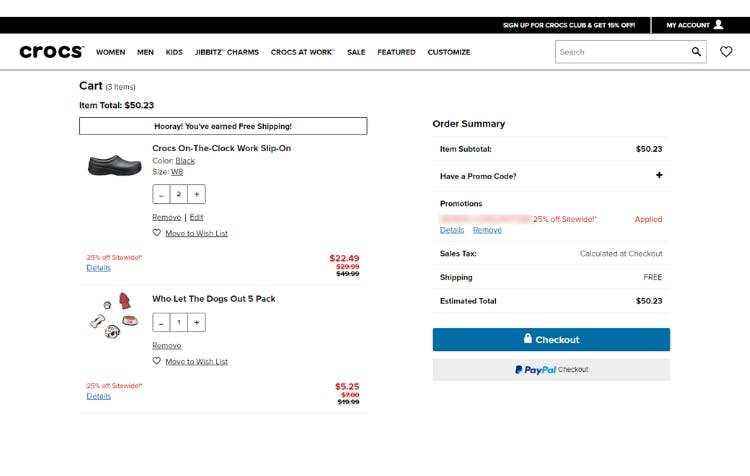Open the wishlist heart icon in header
This screenshot has height=476, width=750.
pos(726,52)
